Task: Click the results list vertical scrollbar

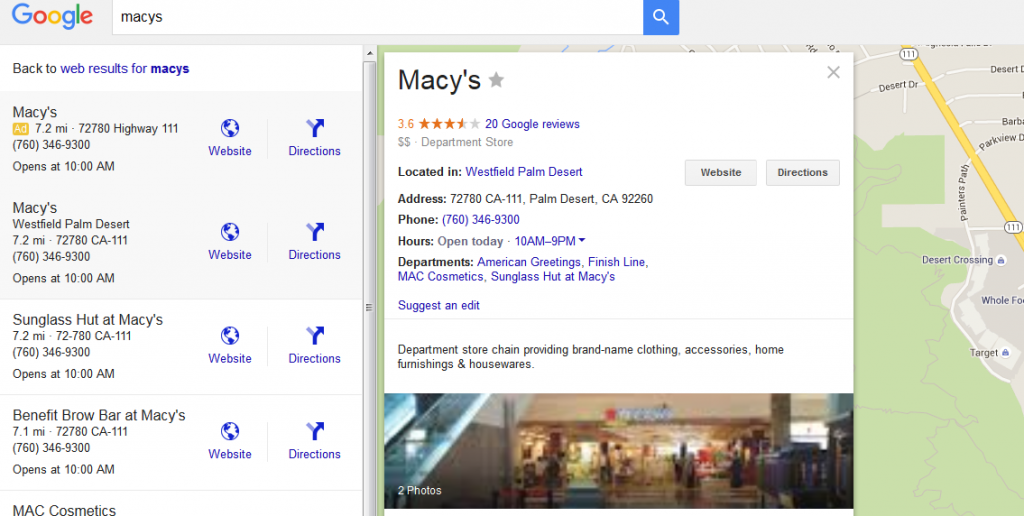Action: (x=370, y=200)
